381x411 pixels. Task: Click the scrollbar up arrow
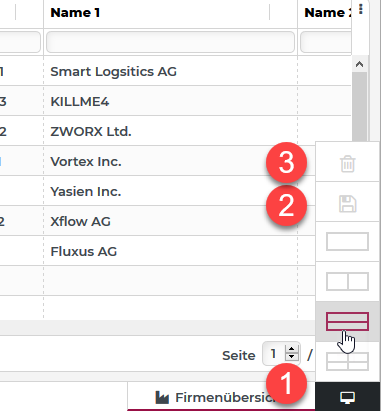coord(359,64)
